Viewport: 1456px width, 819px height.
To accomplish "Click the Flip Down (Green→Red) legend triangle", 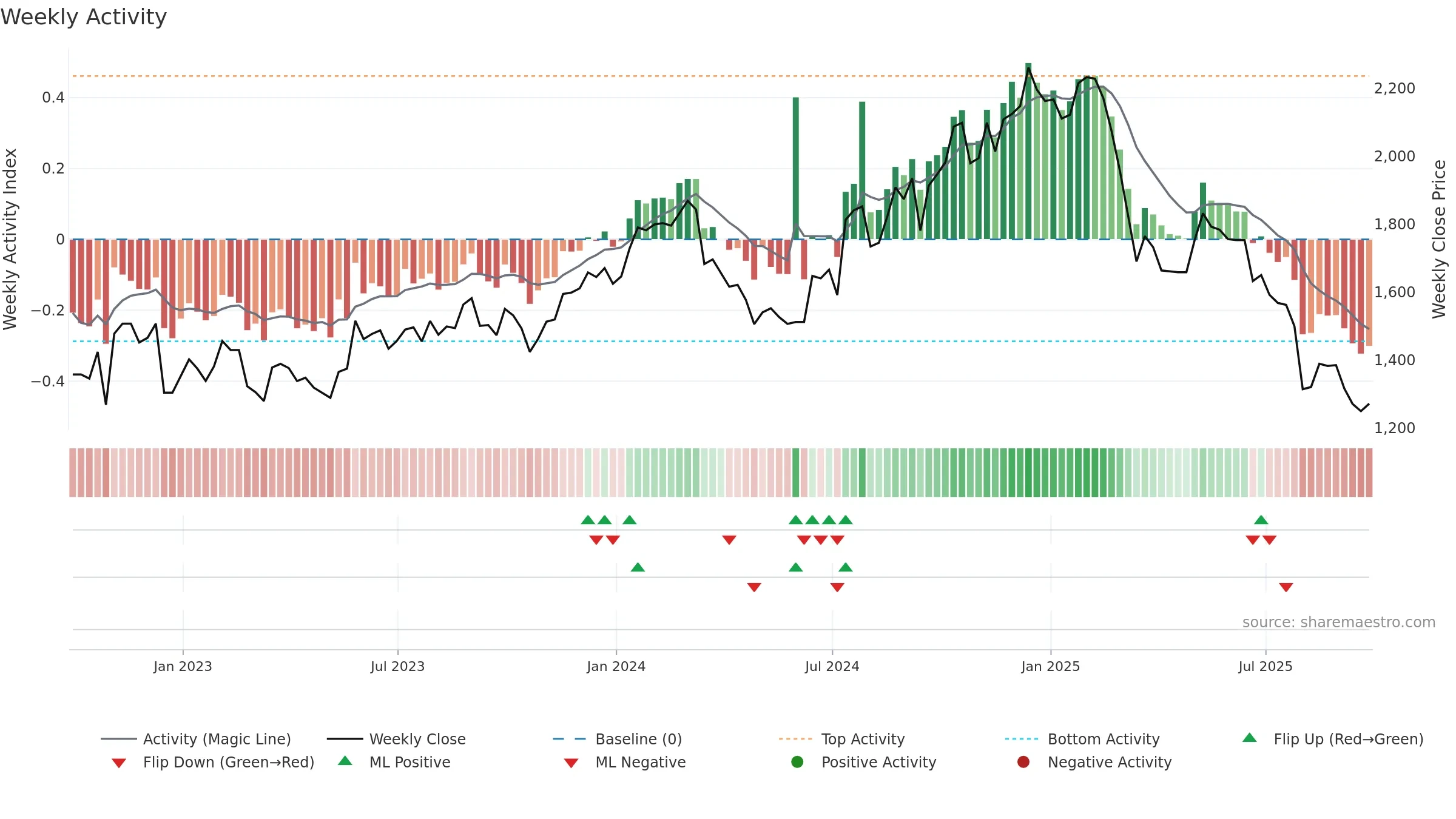I will (x=119, y=763).
